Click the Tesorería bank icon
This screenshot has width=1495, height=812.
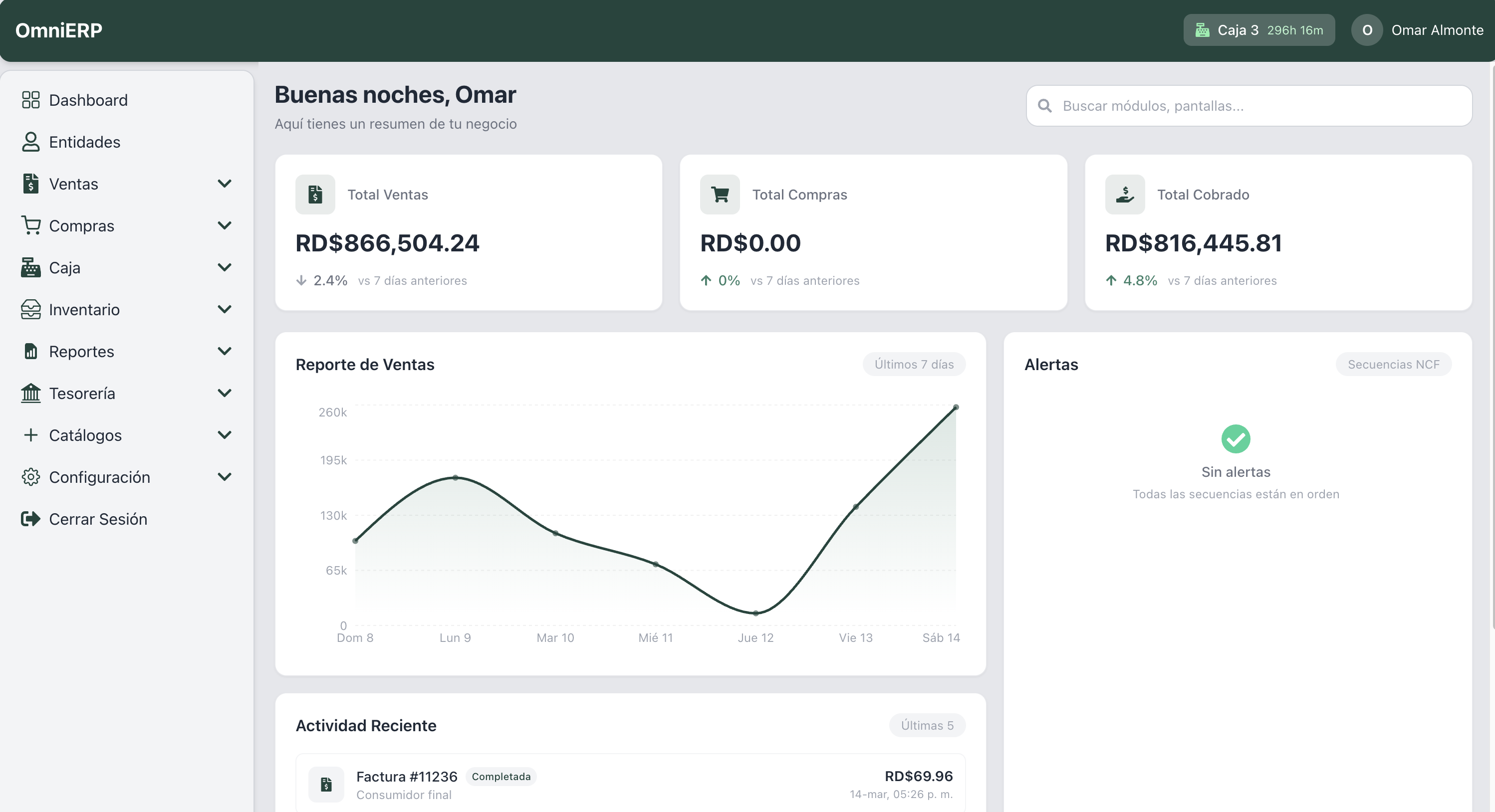pyautogui.click(x=31, y=393)
